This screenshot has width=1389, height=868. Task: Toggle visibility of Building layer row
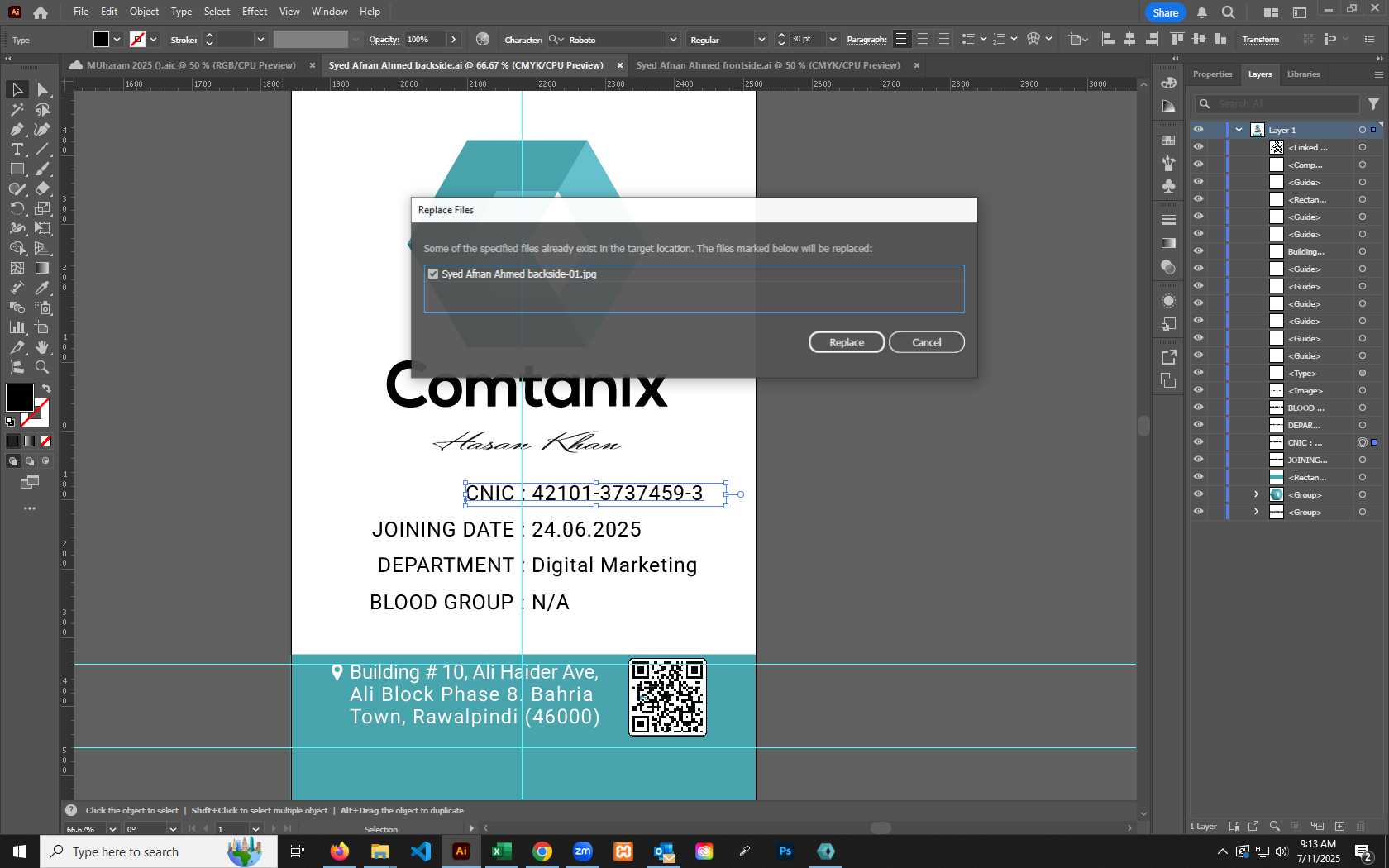tap(1198, 251)
